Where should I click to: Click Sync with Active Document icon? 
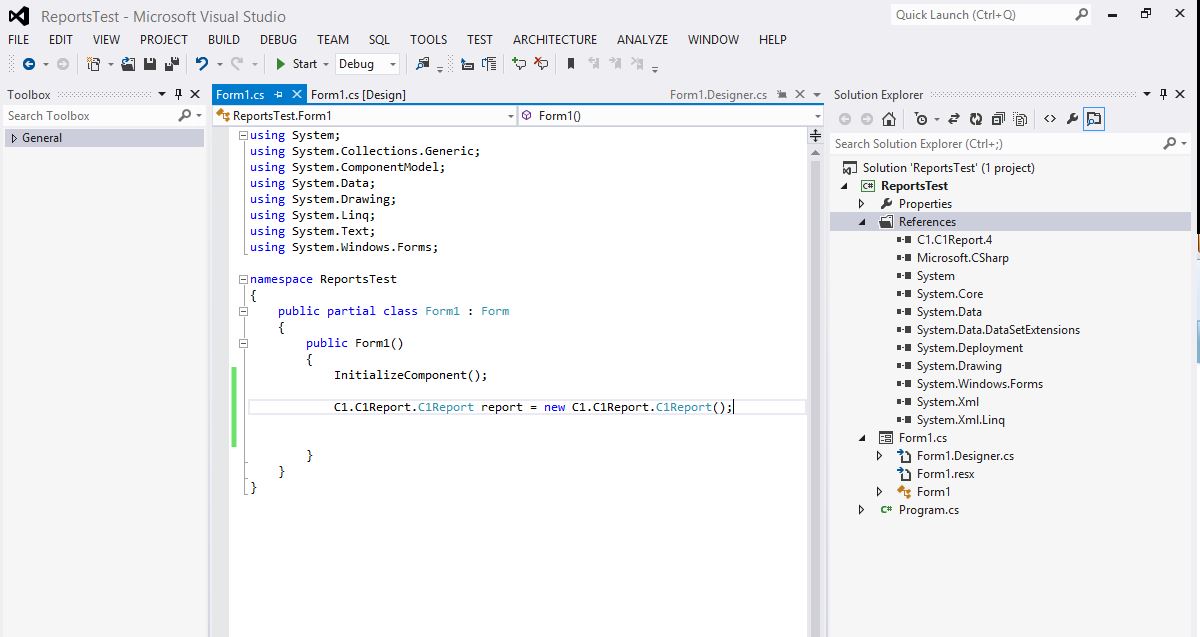[953, 119]
